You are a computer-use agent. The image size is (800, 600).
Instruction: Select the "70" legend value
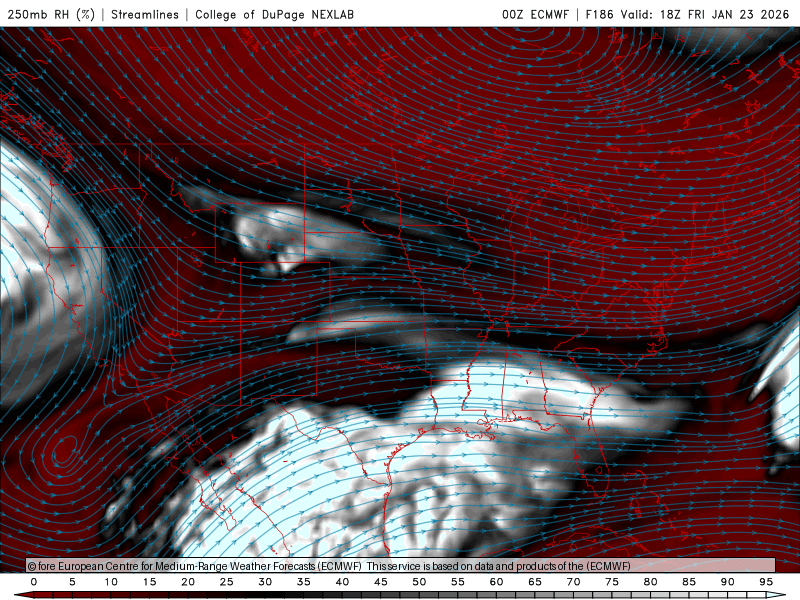click(573, 582)
